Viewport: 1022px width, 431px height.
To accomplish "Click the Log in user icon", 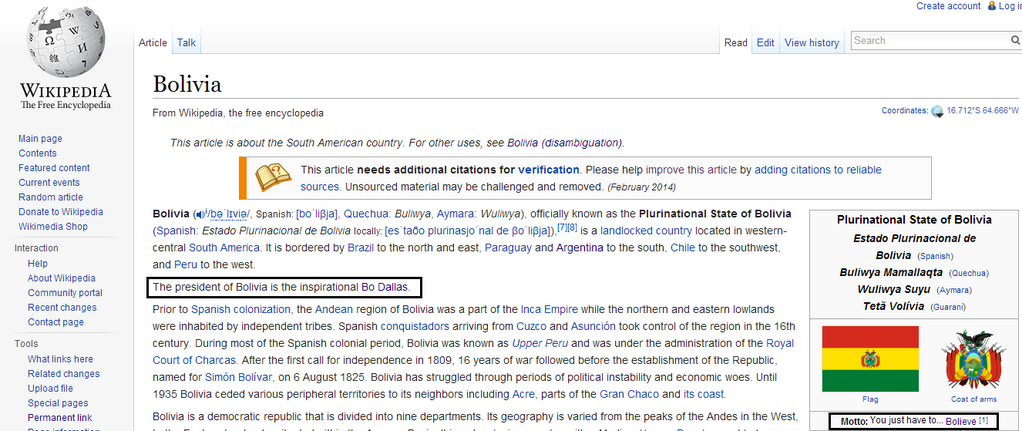I will pos(992,6).
